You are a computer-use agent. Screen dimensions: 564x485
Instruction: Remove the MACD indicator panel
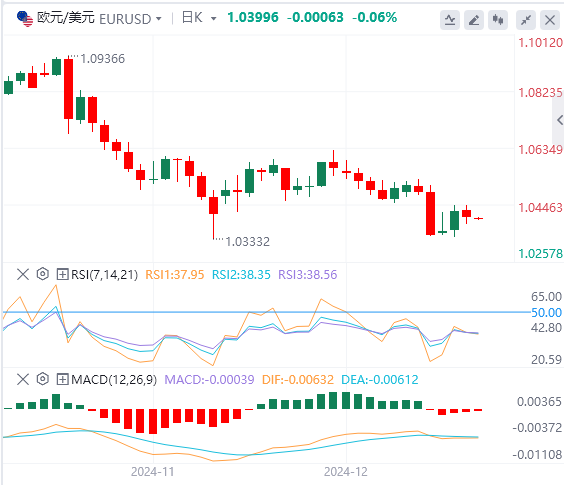coord(23,379)
